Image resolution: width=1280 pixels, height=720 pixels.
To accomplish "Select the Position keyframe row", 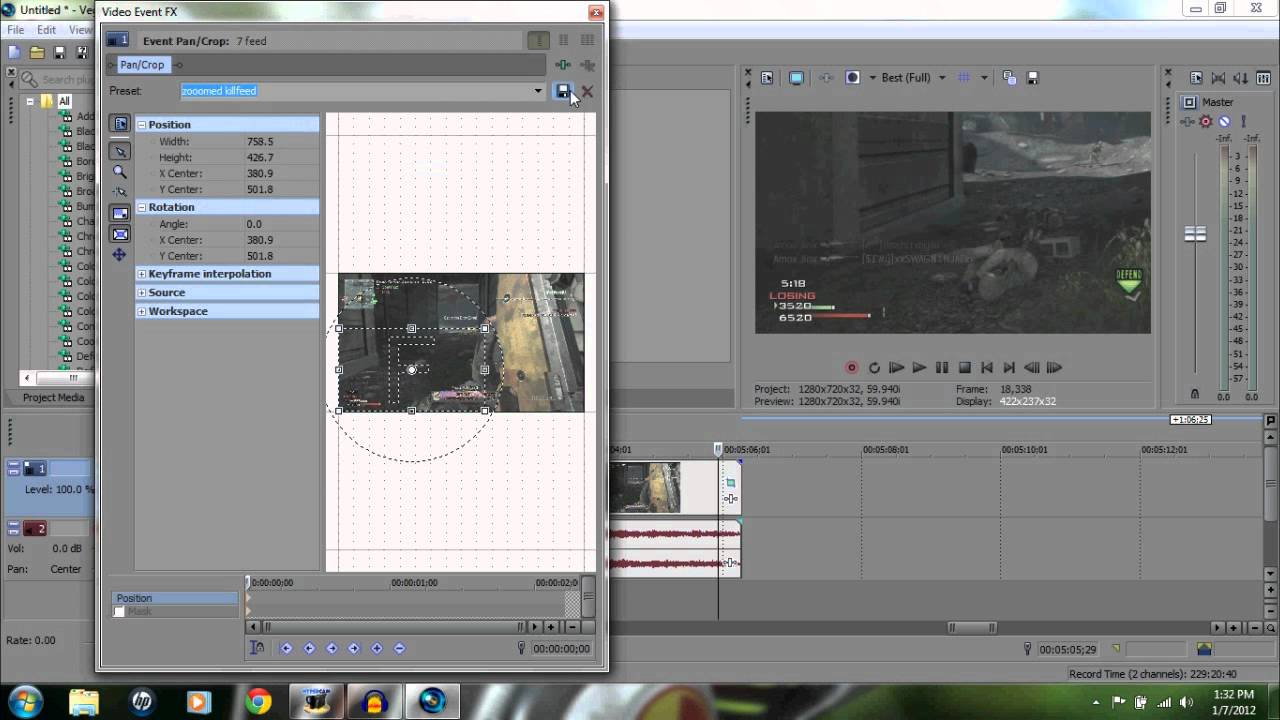I will tap(175, 598).
